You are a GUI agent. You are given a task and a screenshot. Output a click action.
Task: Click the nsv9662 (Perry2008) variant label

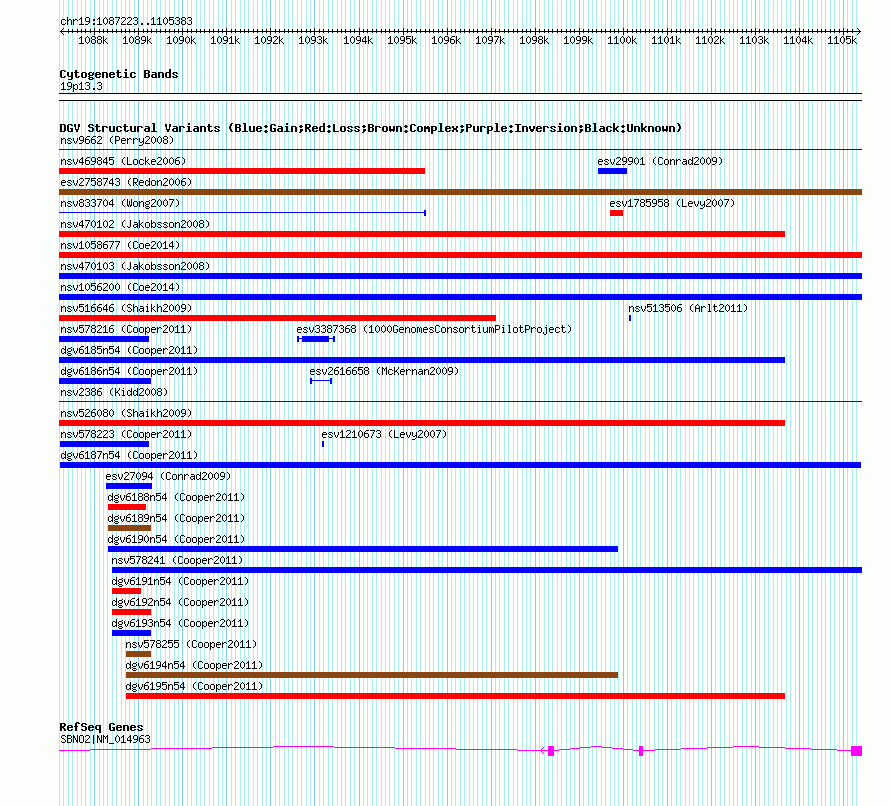pyautogui.click(x=117, y=140)
